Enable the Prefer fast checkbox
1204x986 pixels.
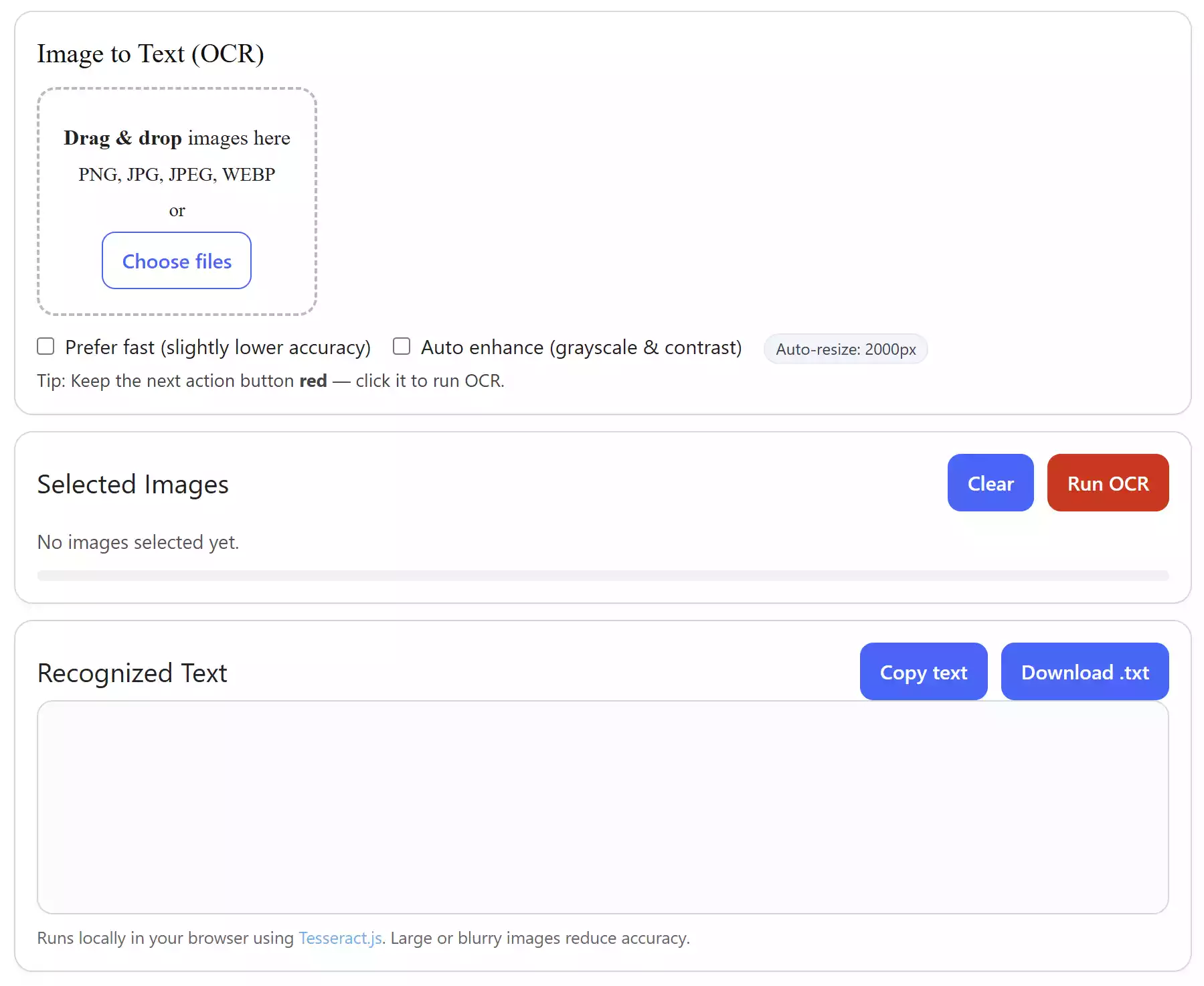pos(46,346)
